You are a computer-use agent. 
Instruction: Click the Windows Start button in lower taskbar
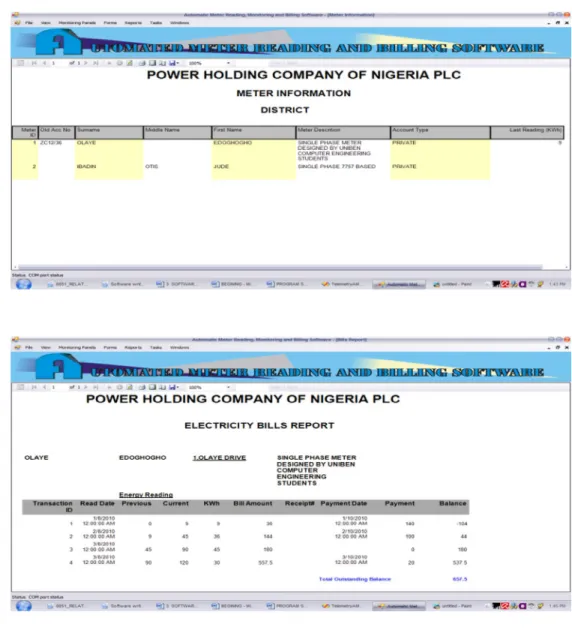click(23, 606)
